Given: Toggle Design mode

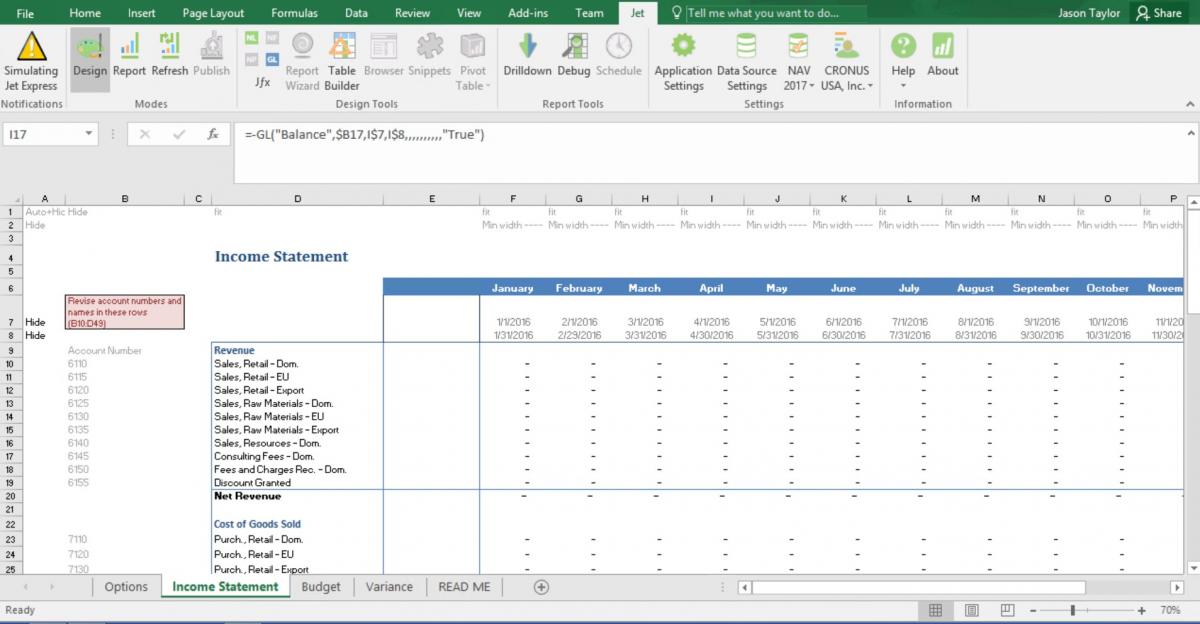Looking at the screenshot, I should (89, 56).
